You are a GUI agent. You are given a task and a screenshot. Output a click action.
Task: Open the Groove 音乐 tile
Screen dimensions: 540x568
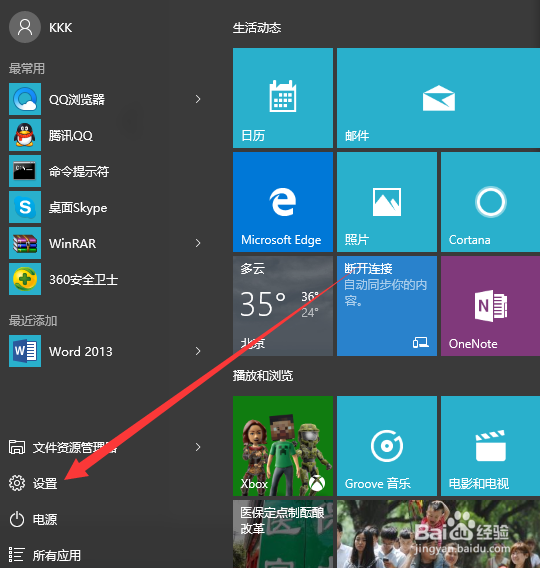point(387,446)
